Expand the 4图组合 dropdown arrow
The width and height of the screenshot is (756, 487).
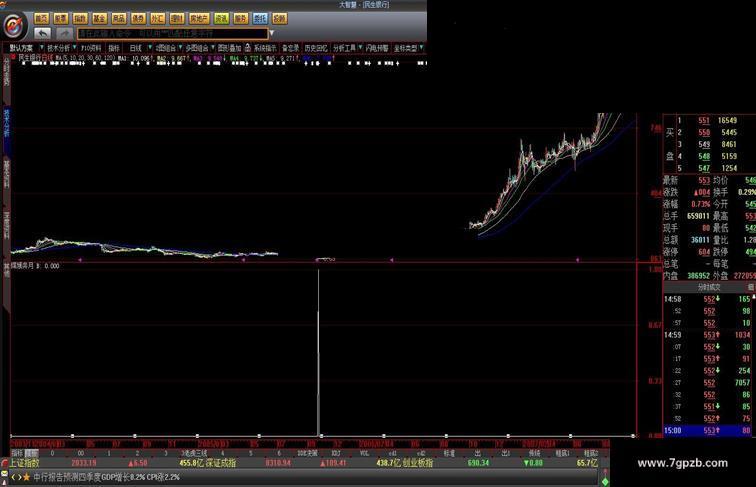(180, 47)
